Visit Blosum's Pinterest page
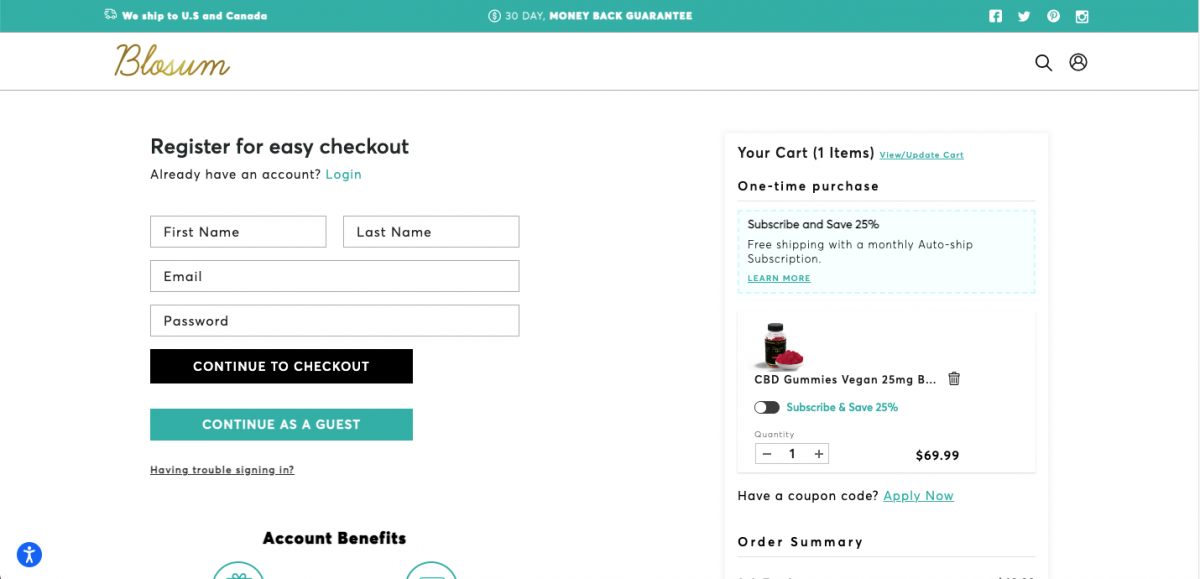The height and width of the screenshot is (579, 1200). (1053, 15)
